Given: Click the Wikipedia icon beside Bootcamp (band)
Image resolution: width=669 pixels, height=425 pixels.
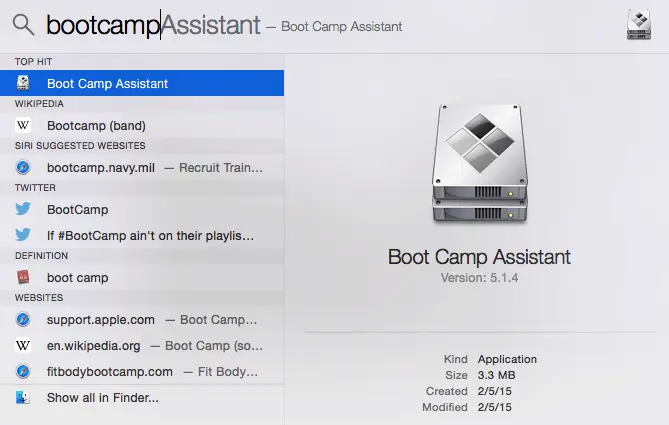Looking at the screenshot, I should click(x=23, y=126).
